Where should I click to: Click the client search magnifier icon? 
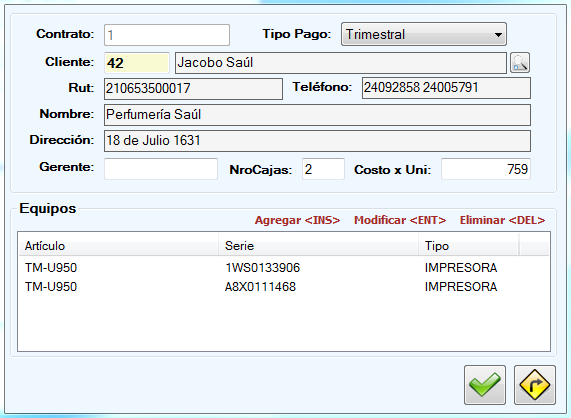click(520, 63)
